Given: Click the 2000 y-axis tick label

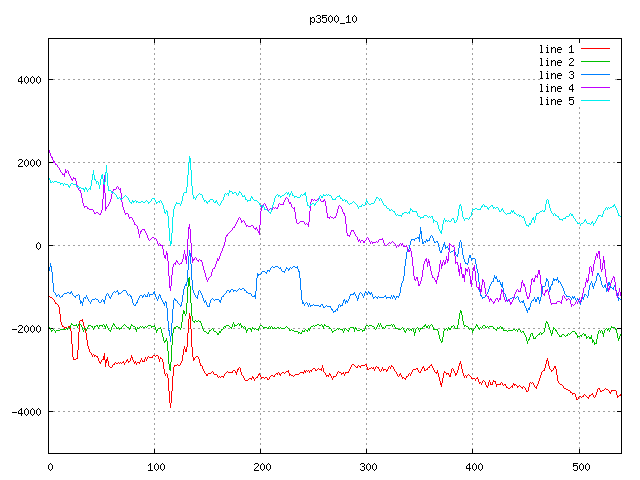Looking at the screenshot, I should (x=28, y=163).
